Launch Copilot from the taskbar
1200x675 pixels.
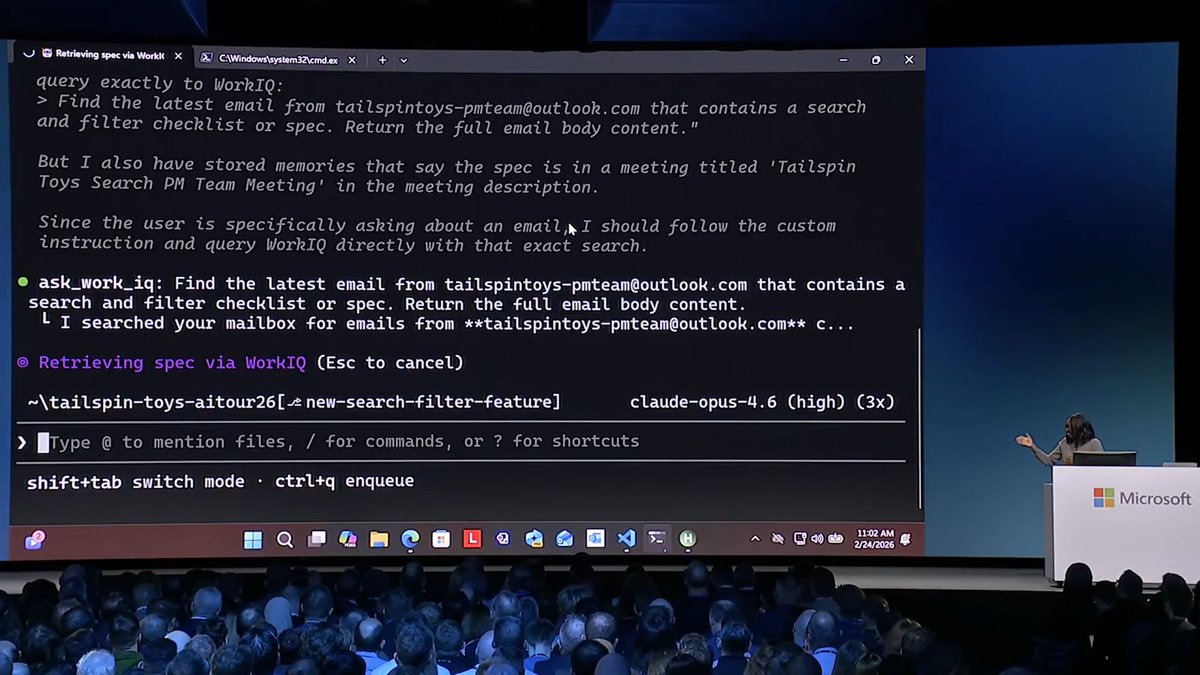click(x=347, y=540)
